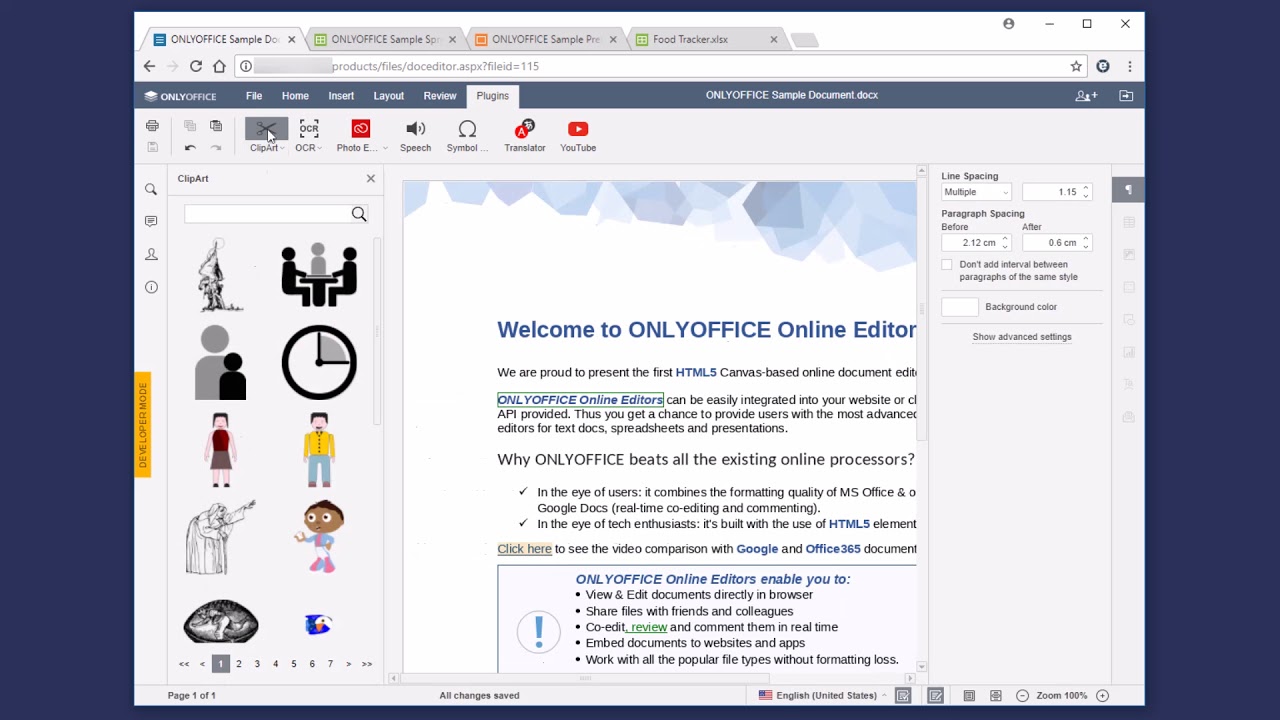
Task: Open paragraph settings icon in right sidebar
Action: 1128,190
